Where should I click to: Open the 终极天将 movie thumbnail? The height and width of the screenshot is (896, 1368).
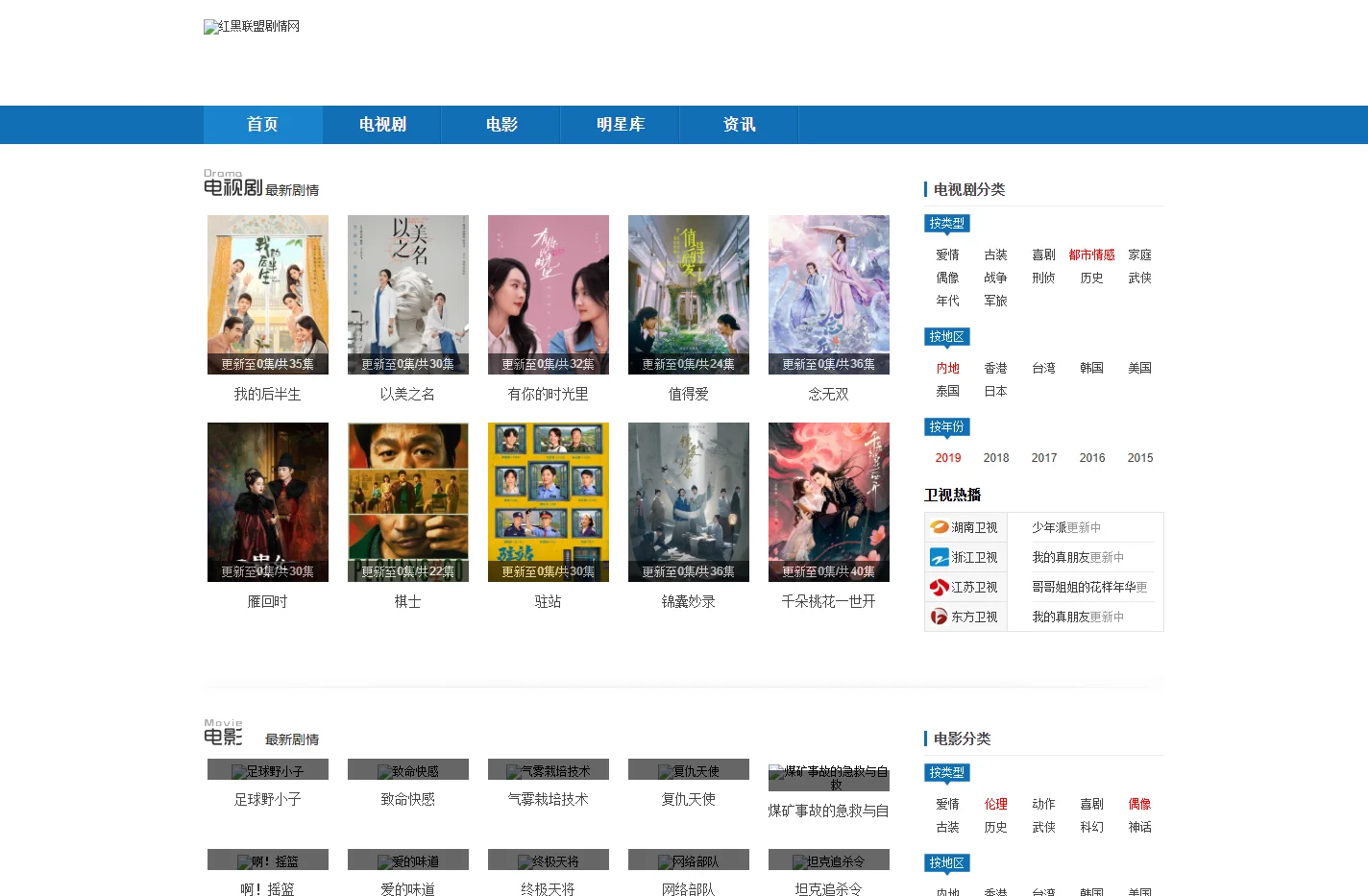pyautogui.click(x=549, y=860)
